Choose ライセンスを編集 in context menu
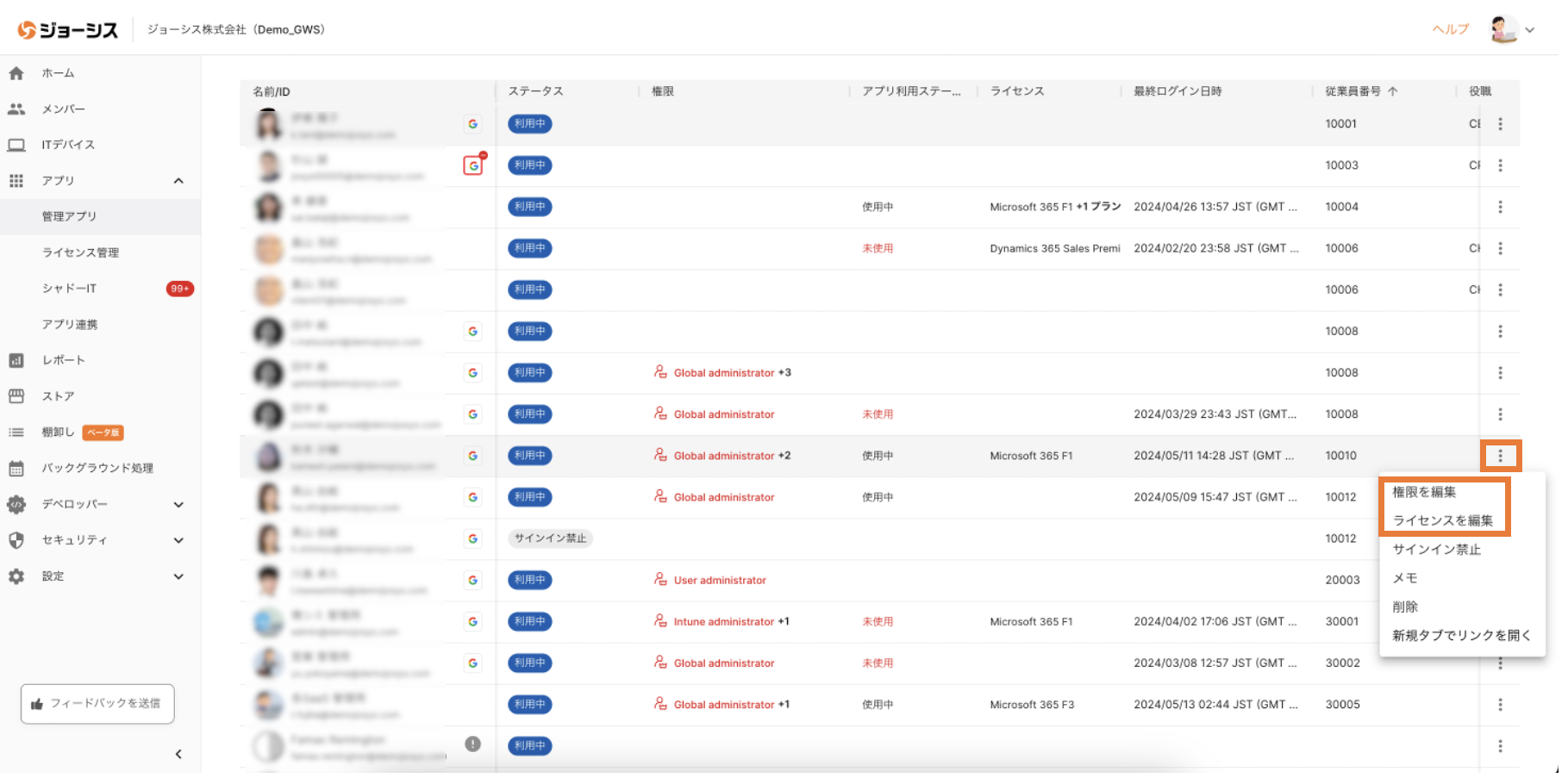The width and height of the screenshot is (1568, 778). pyautogui.click(x=1442, y=520)
